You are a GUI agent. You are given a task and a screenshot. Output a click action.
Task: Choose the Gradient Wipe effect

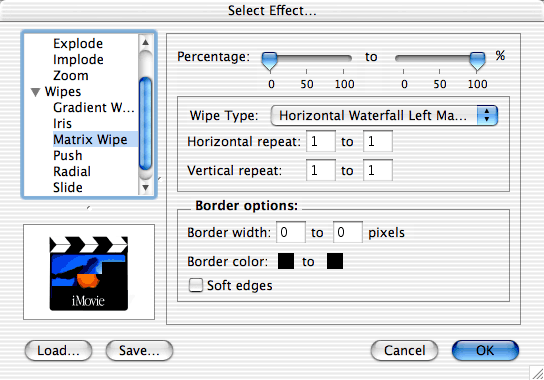94,108
